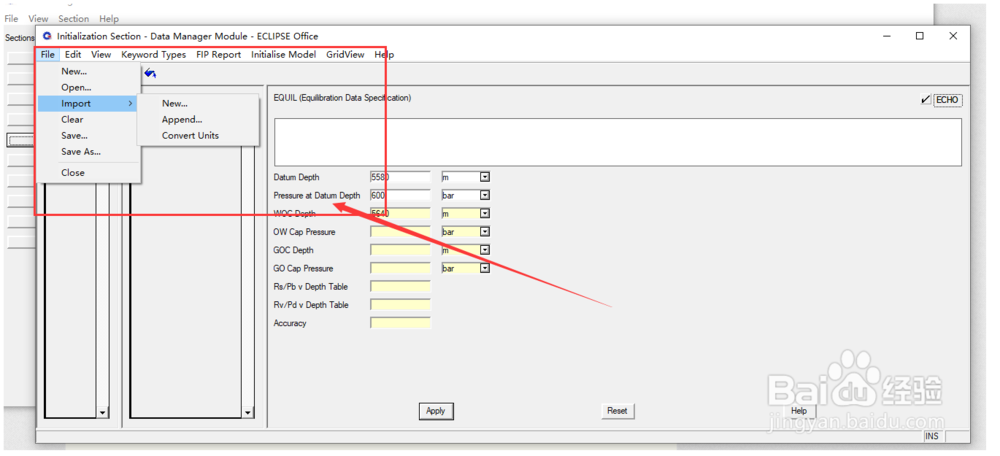Click the Help button at the bottom
This screenshot has width=1000, height=456.
coord(799,411)
